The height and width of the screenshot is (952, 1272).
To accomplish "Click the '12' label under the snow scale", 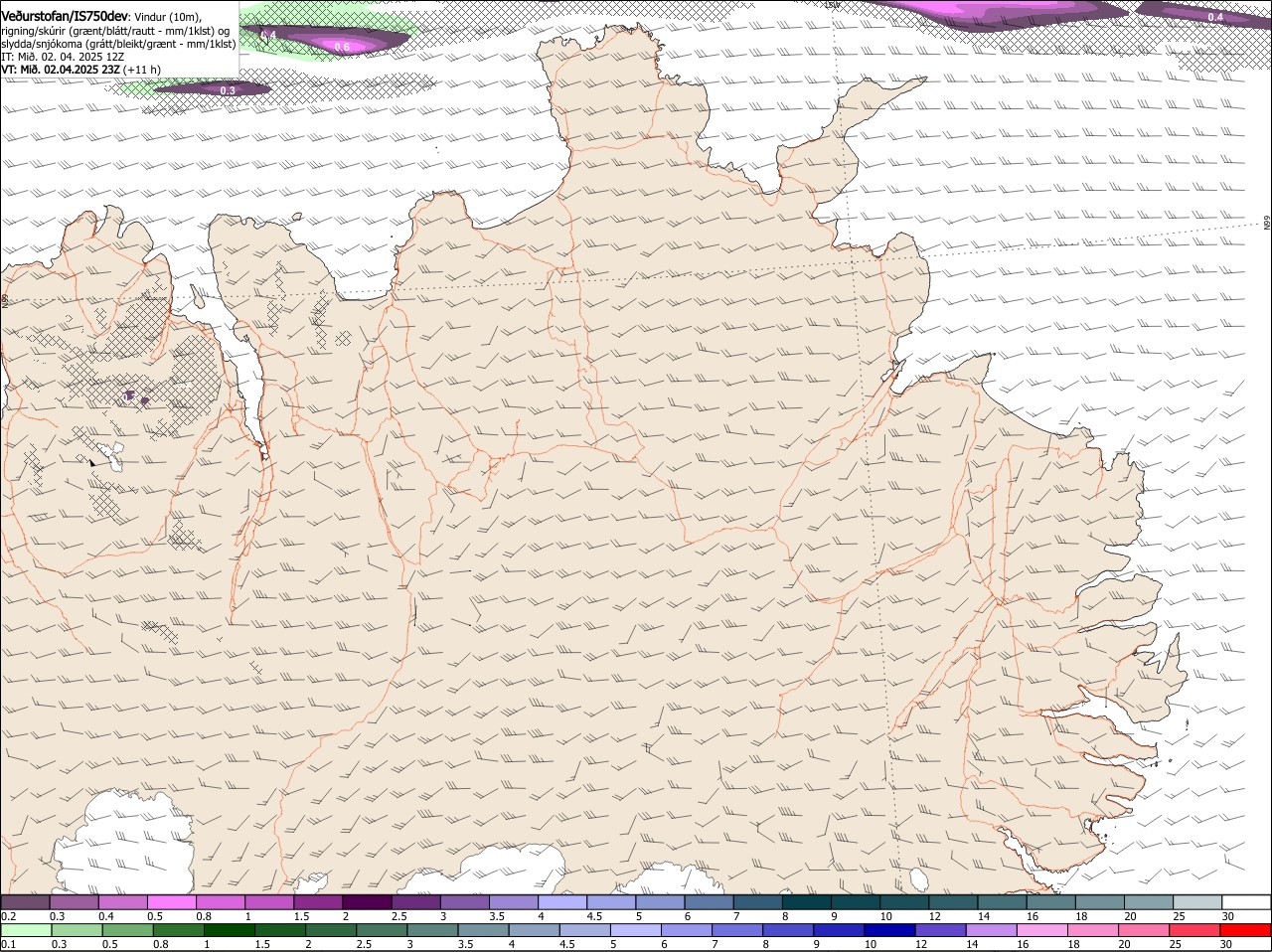I will 935,915.
